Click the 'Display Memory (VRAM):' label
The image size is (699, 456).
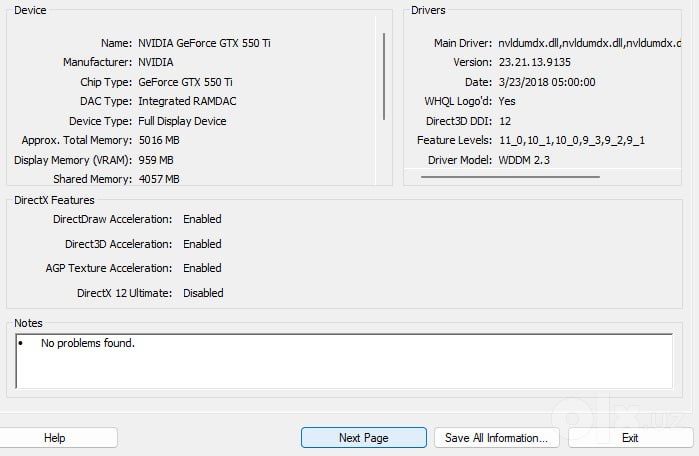pos(73,160)
